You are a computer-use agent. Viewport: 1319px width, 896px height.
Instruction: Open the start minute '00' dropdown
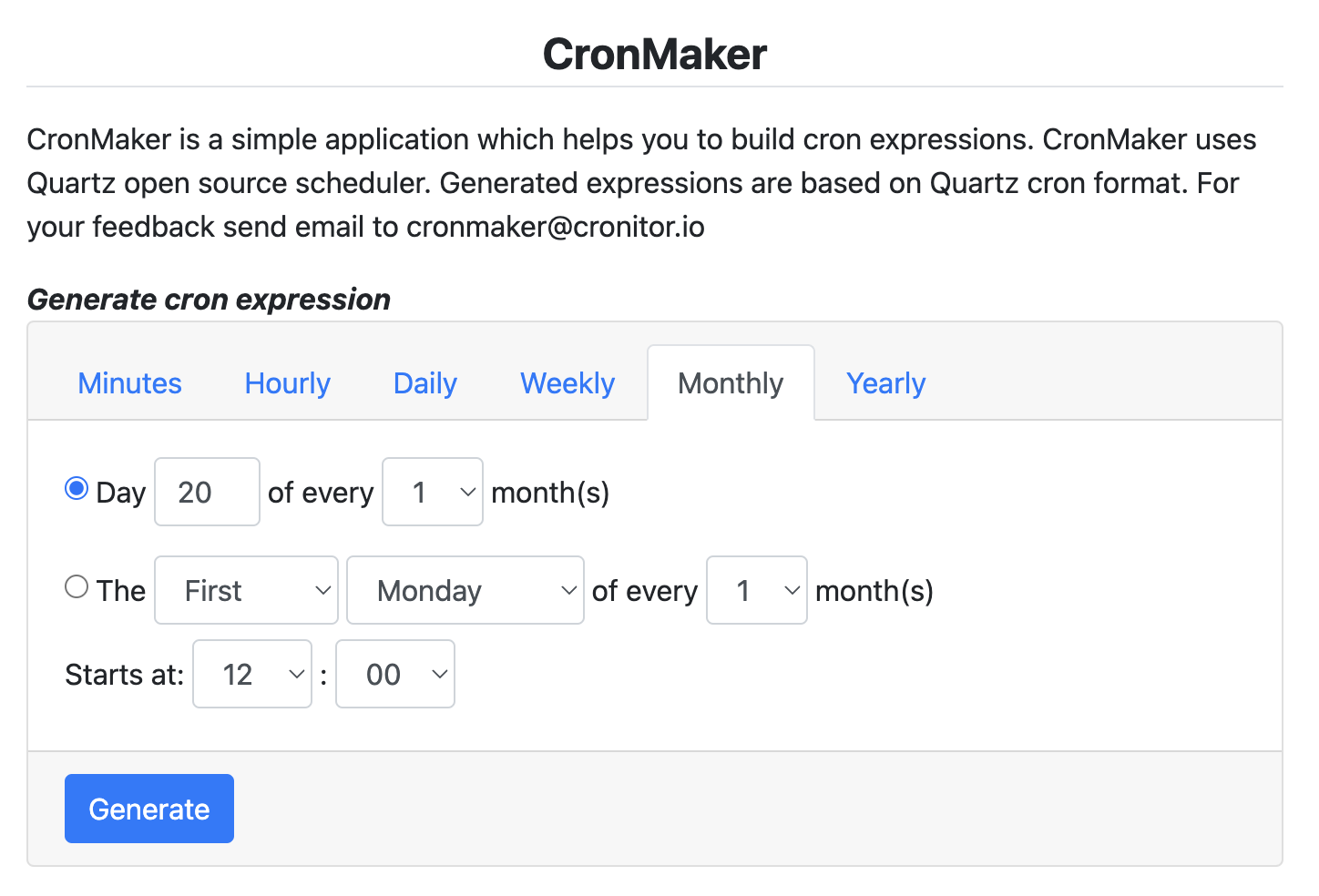pos(394,674)
